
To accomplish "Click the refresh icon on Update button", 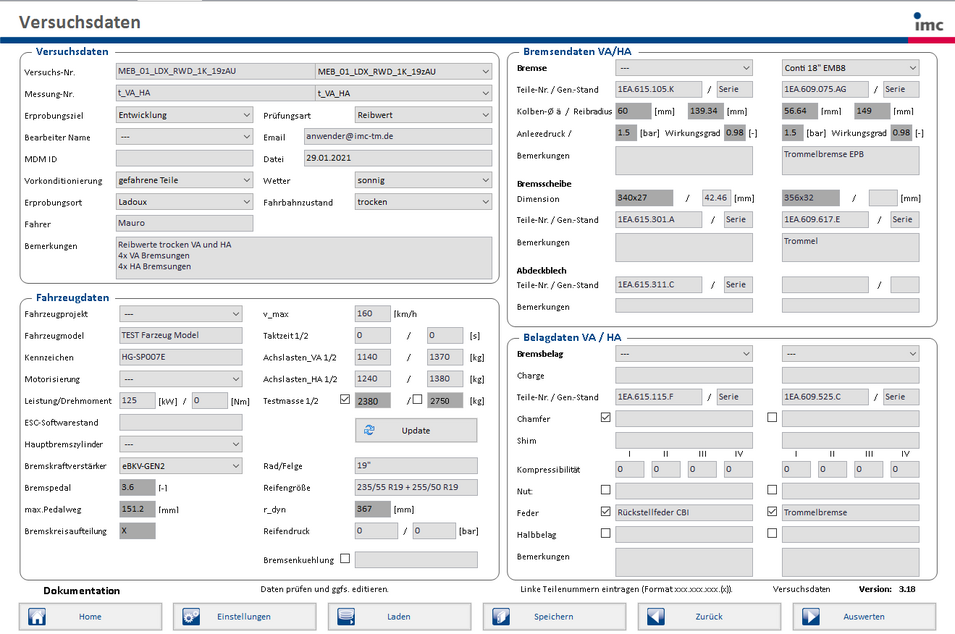I will point(370,430).
